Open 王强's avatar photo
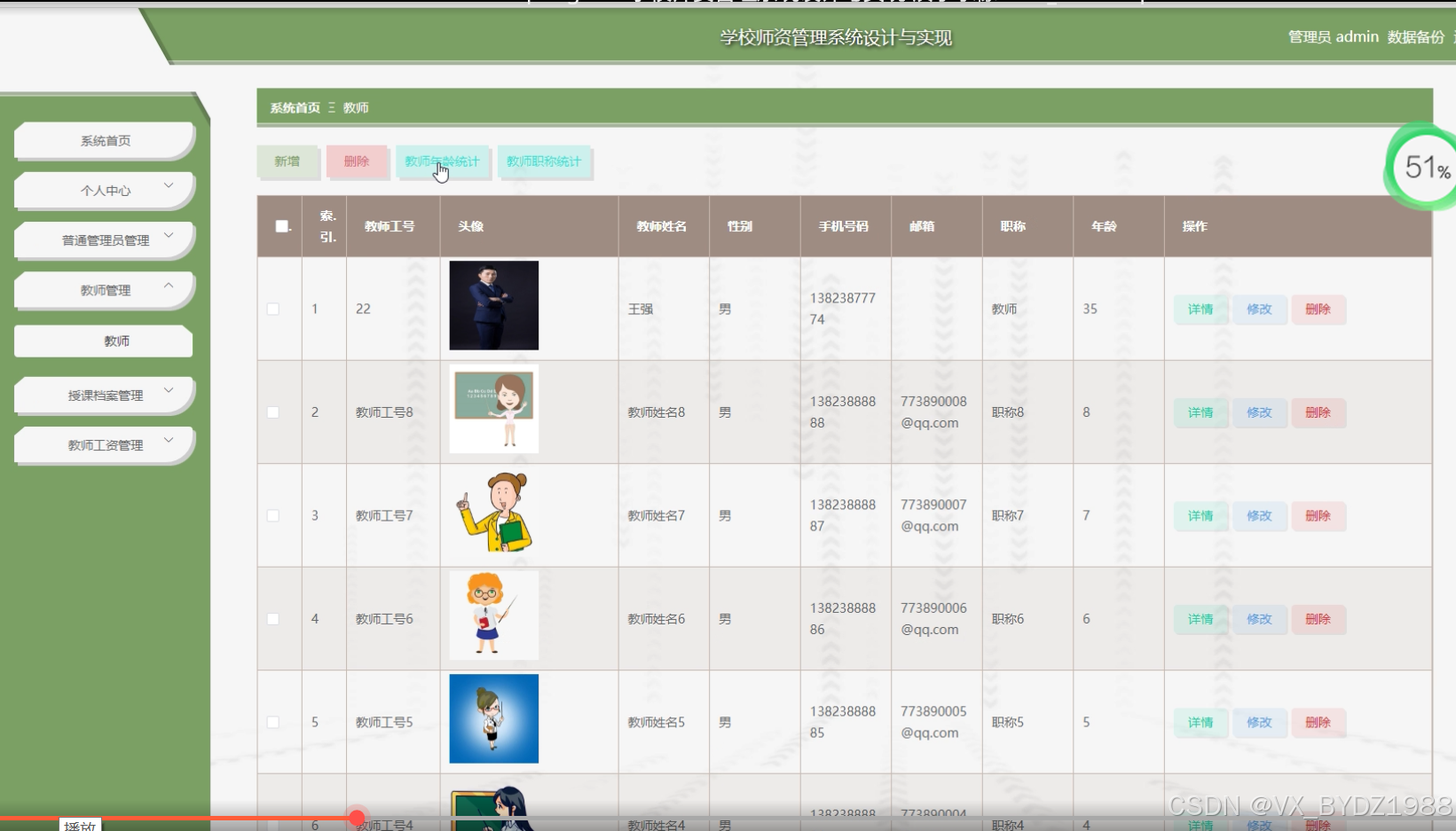The height and width of the screenshot is (831, 1456). [494, 305]
